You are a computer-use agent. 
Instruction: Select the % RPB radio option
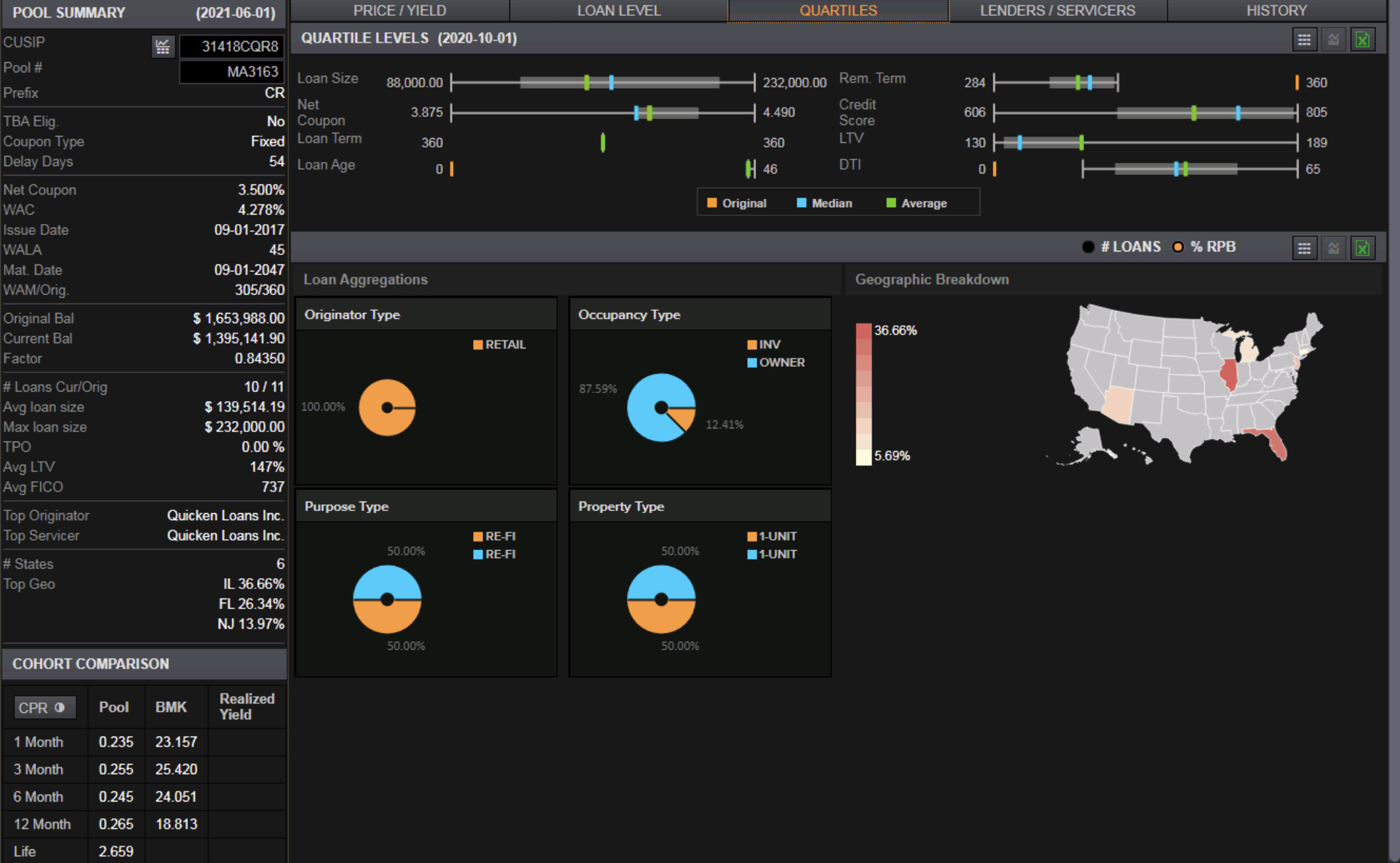point(1178,247)
